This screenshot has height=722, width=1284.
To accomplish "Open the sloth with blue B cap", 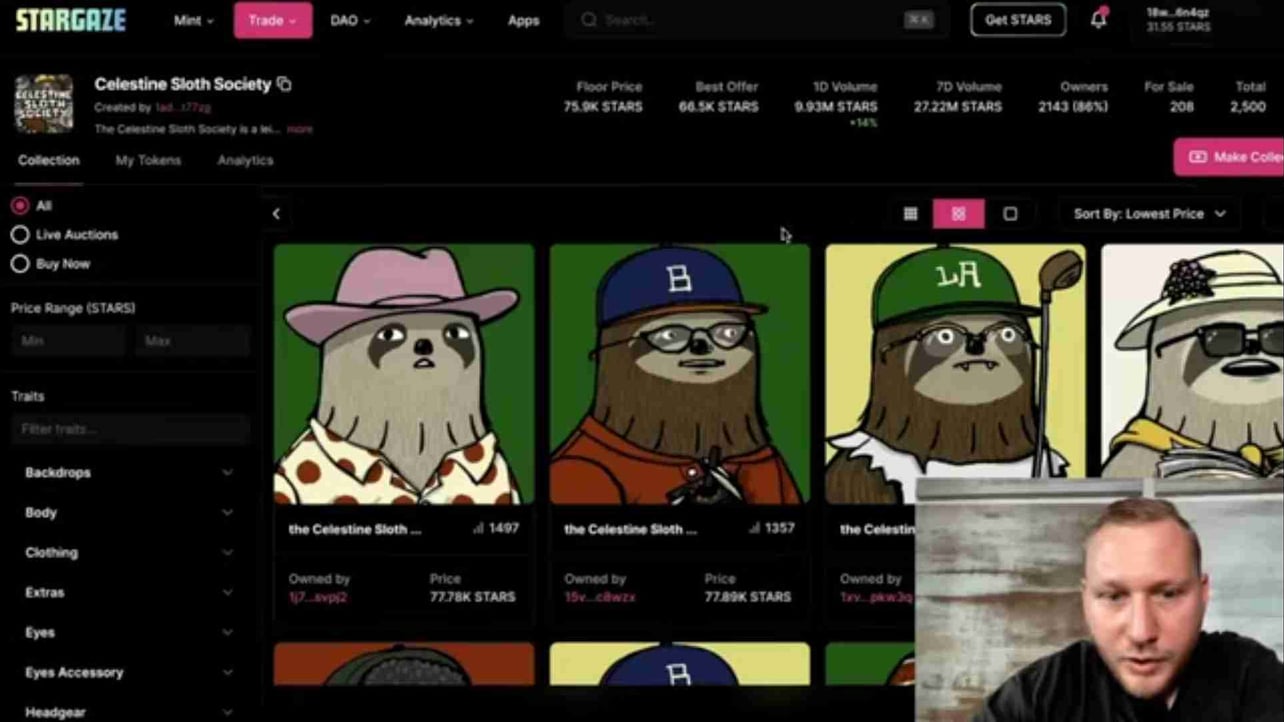I will click(680, 374).
